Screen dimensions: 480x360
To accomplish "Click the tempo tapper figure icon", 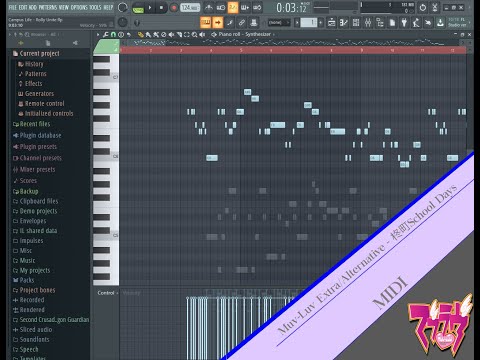I will pos(416,23).
